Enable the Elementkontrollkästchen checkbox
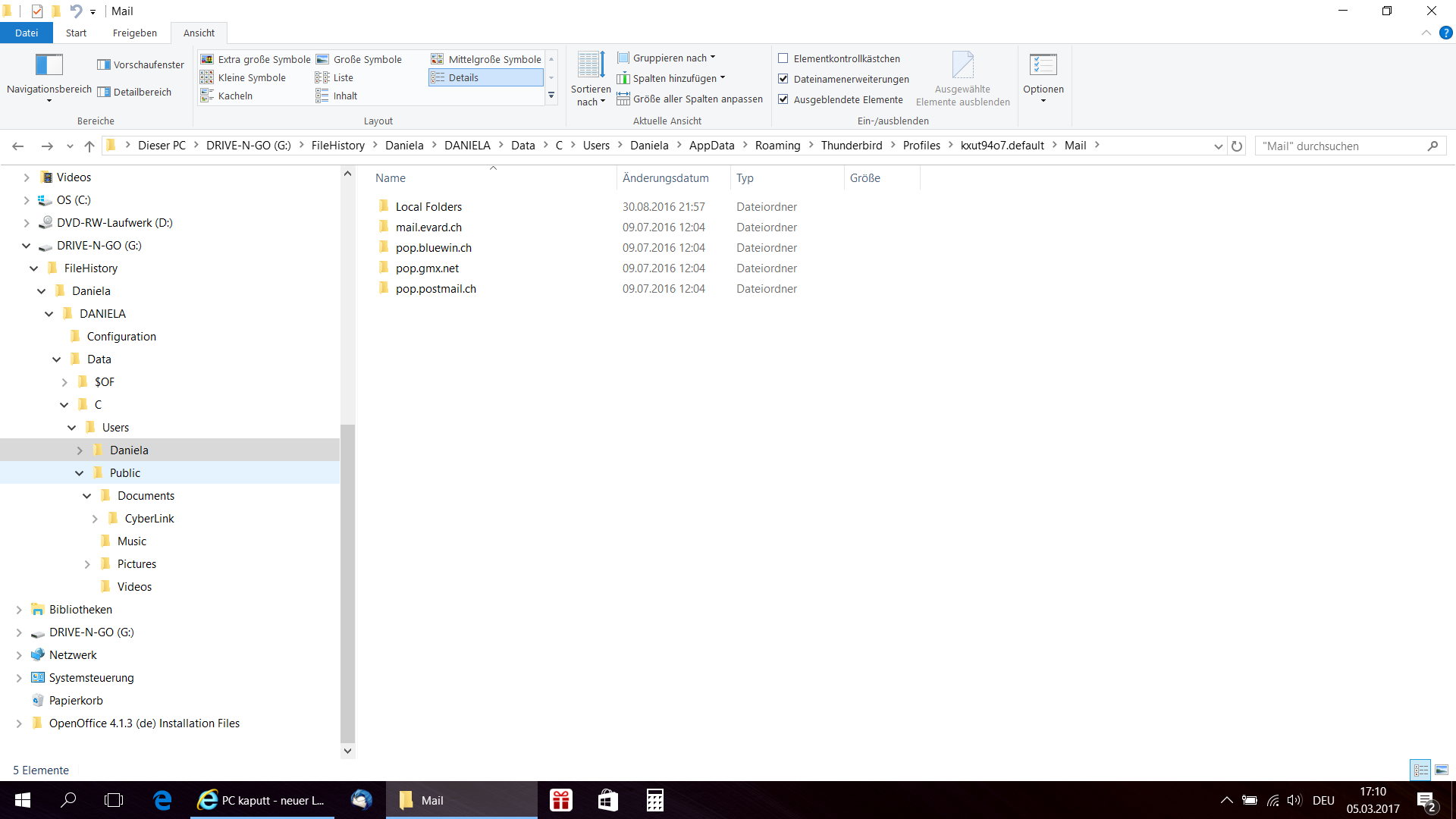Screen dimensions: 1456x819 [x=783, y=58]
